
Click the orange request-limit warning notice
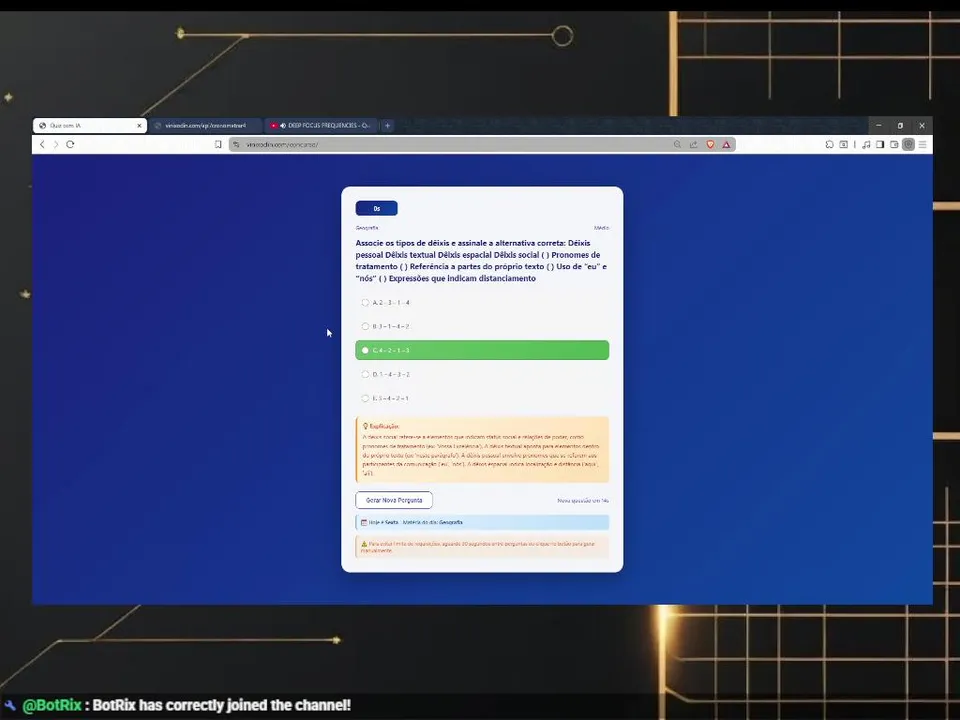click(x=482, y=547)
